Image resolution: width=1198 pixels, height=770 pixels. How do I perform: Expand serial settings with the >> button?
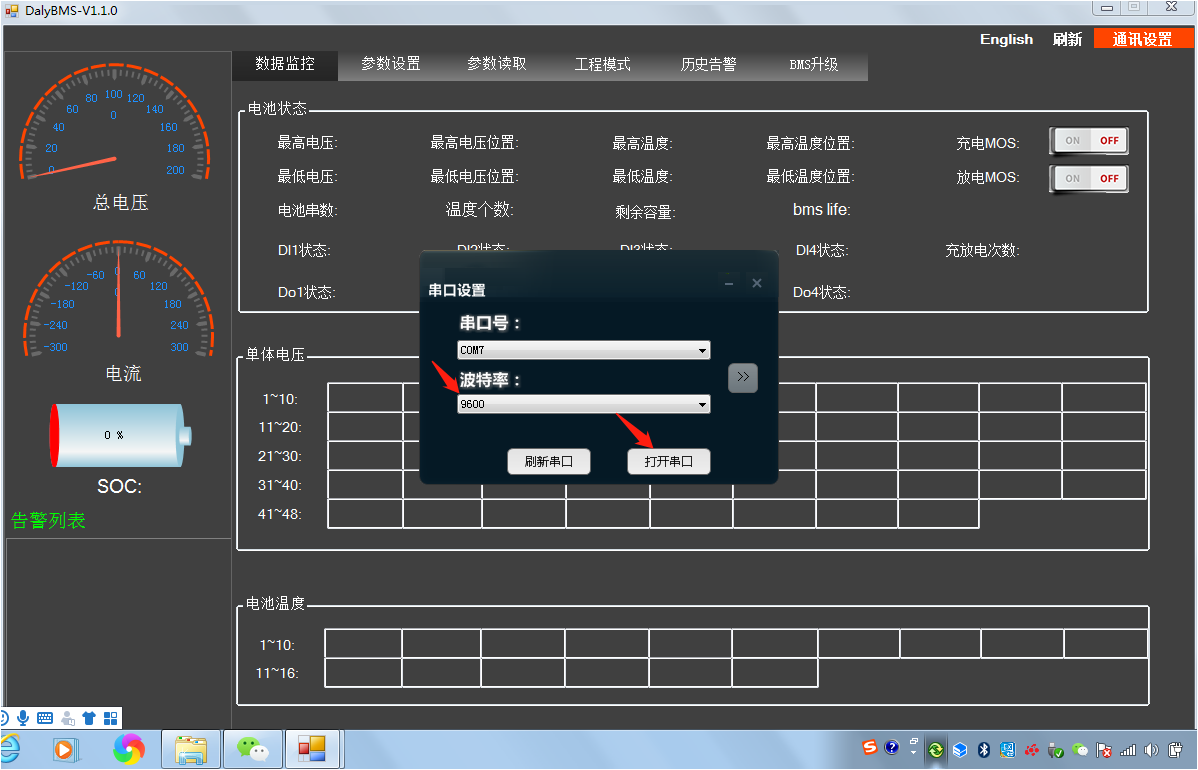pyautogui.click(x=743, y=377)
